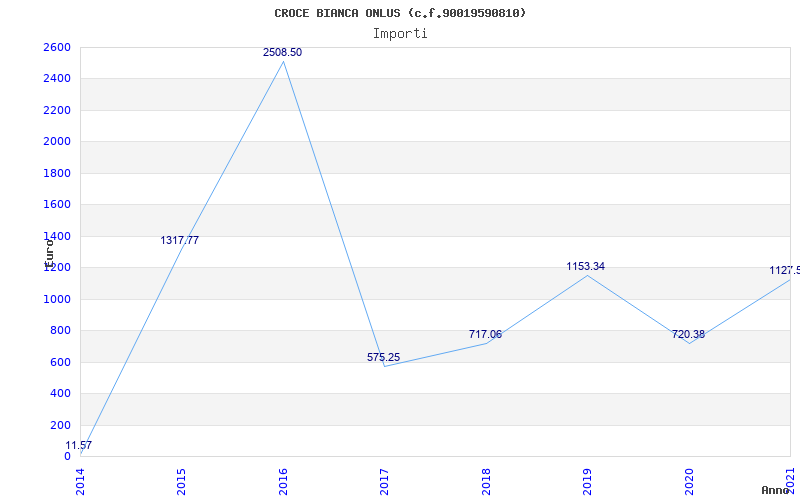Image resolution: width=800 pixels, height=500 pixels.
Task: Click the Euro y-axis title
Action: point(48,254)
